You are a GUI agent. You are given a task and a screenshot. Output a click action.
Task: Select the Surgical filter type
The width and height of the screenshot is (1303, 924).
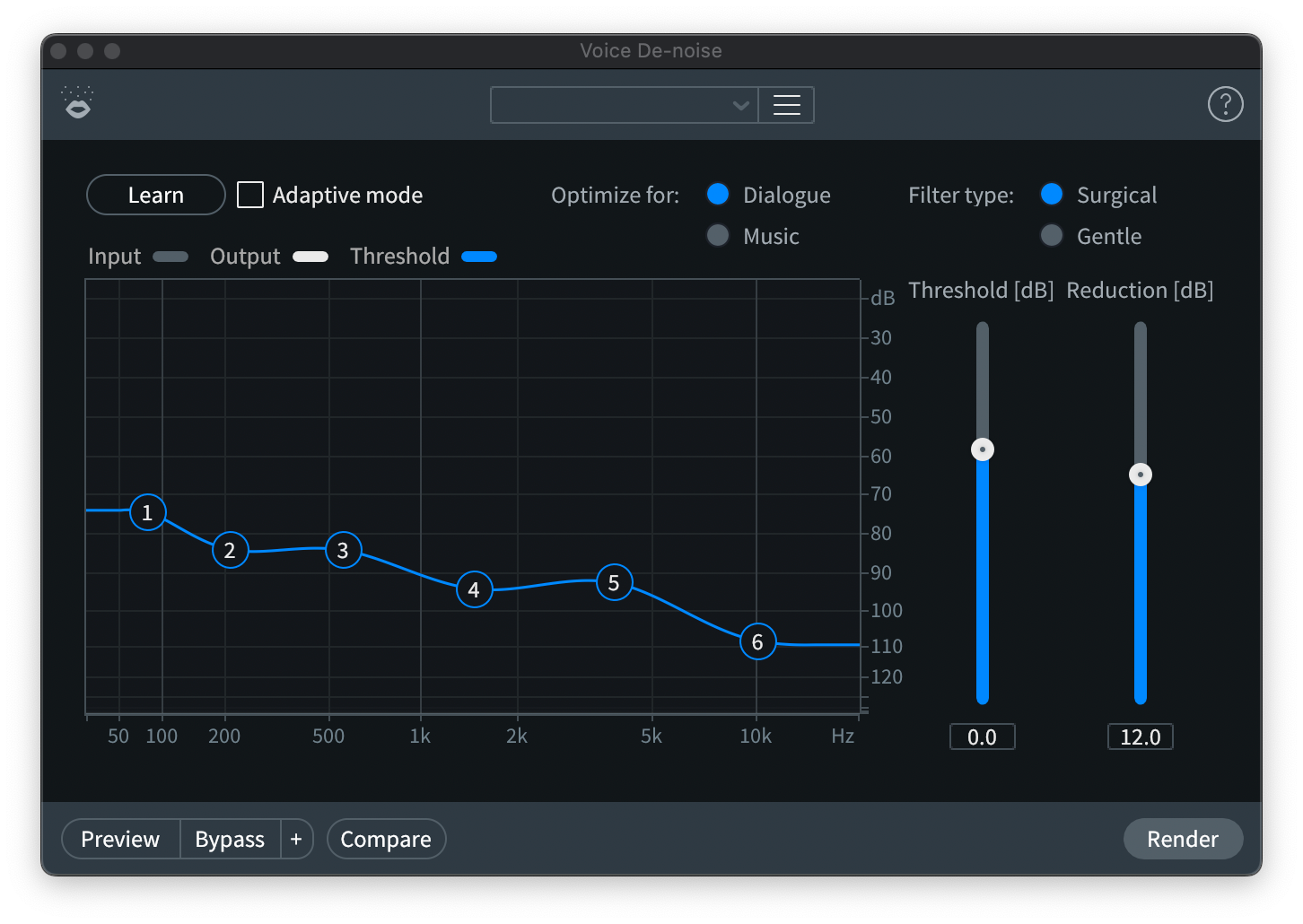pyautogui.click(x=1051, y=195)
